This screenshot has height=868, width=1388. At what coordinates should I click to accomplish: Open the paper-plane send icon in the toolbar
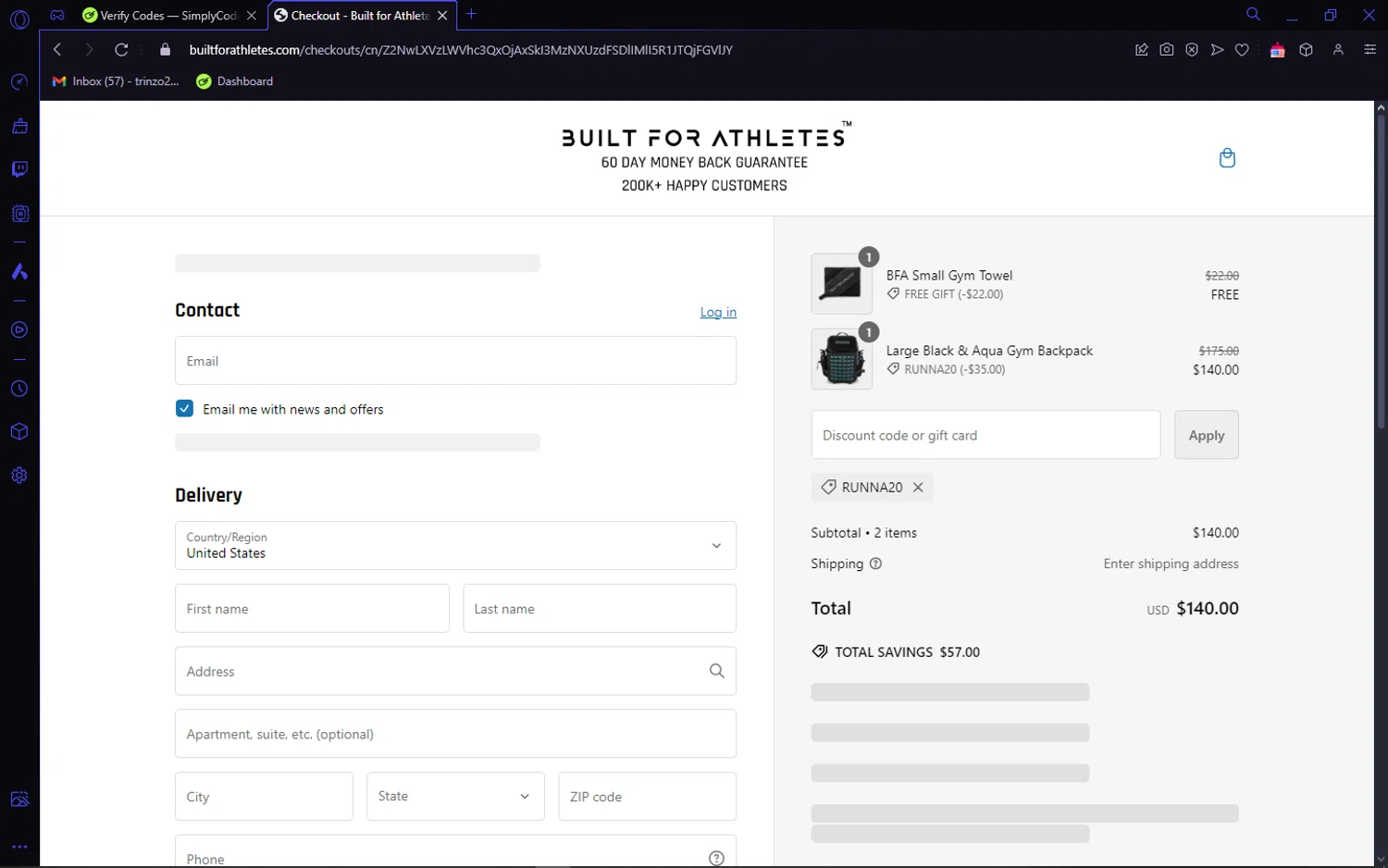click(1217, 50)
